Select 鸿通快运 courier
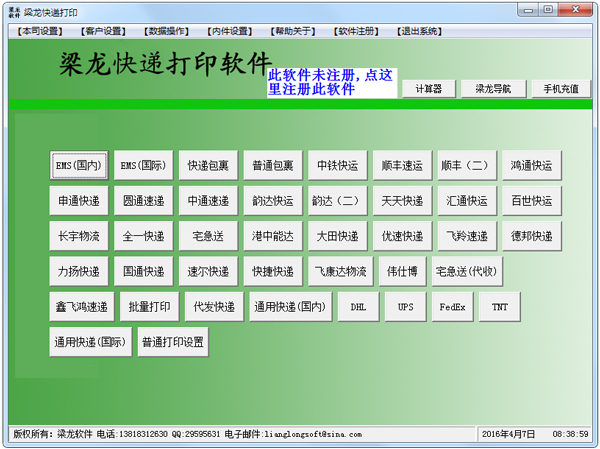The height and width of the screenshot is (449, 600). pos(532,165)
